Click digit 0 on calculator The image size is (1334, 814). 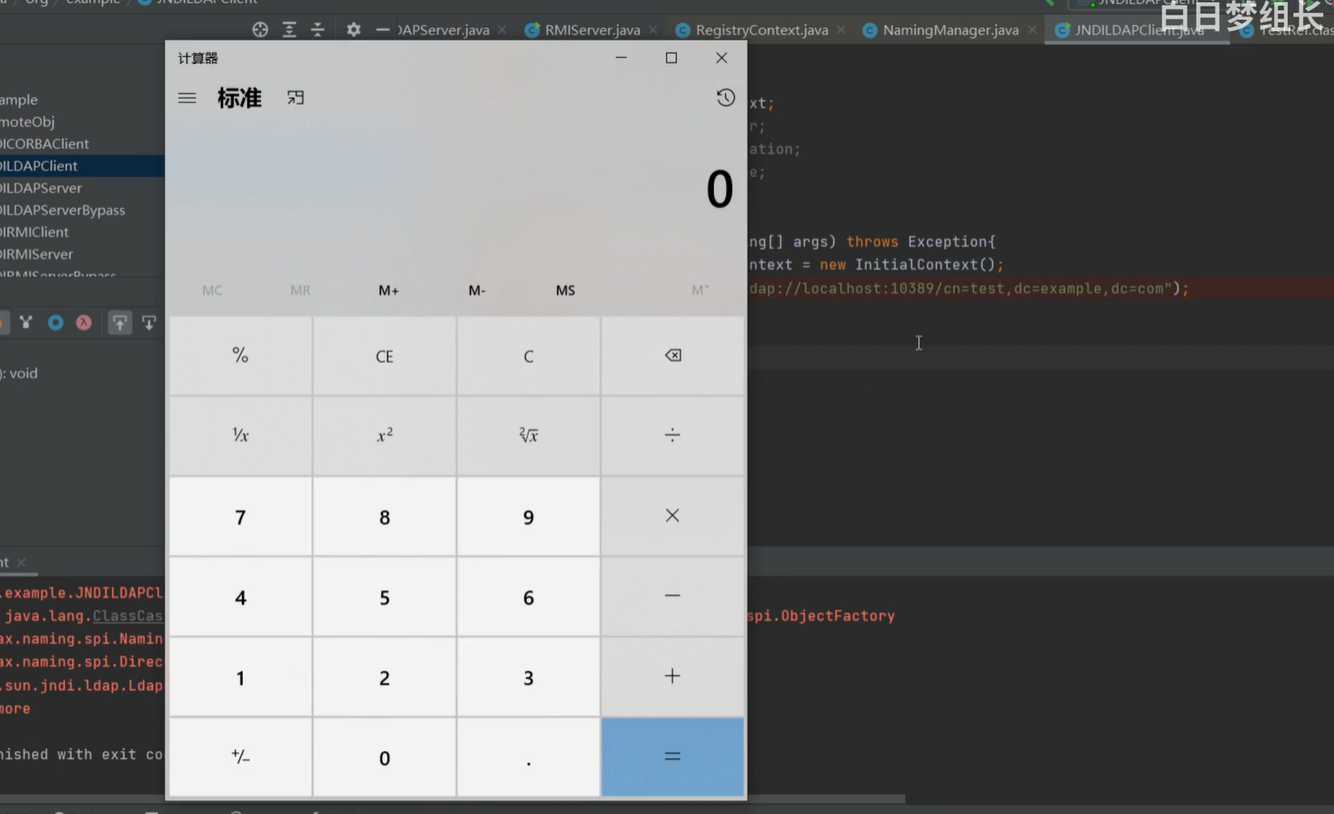coord(385,758)
